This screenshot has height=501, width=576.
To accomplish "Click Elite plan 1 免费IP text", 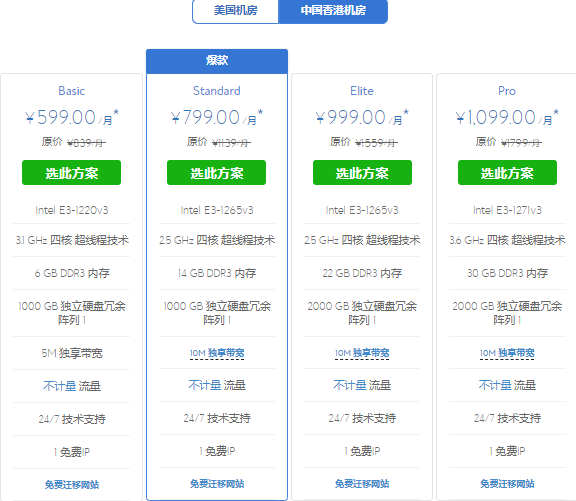I will (362, 451).
